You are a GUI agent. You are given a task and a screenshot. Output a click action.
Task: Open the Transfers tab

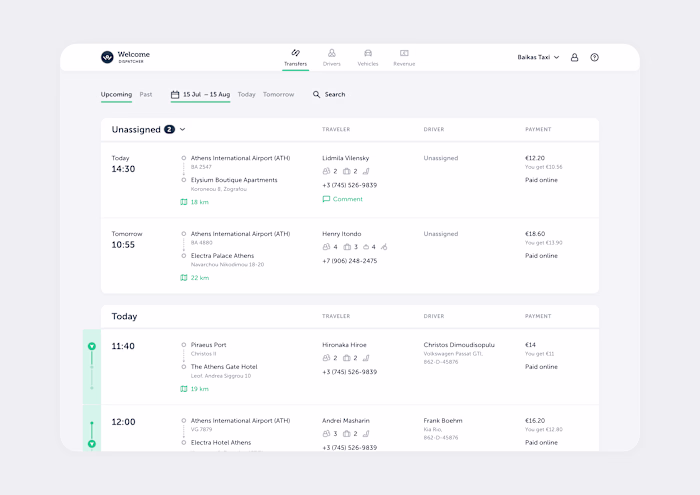pyautogui.click(x=296, y=58)
